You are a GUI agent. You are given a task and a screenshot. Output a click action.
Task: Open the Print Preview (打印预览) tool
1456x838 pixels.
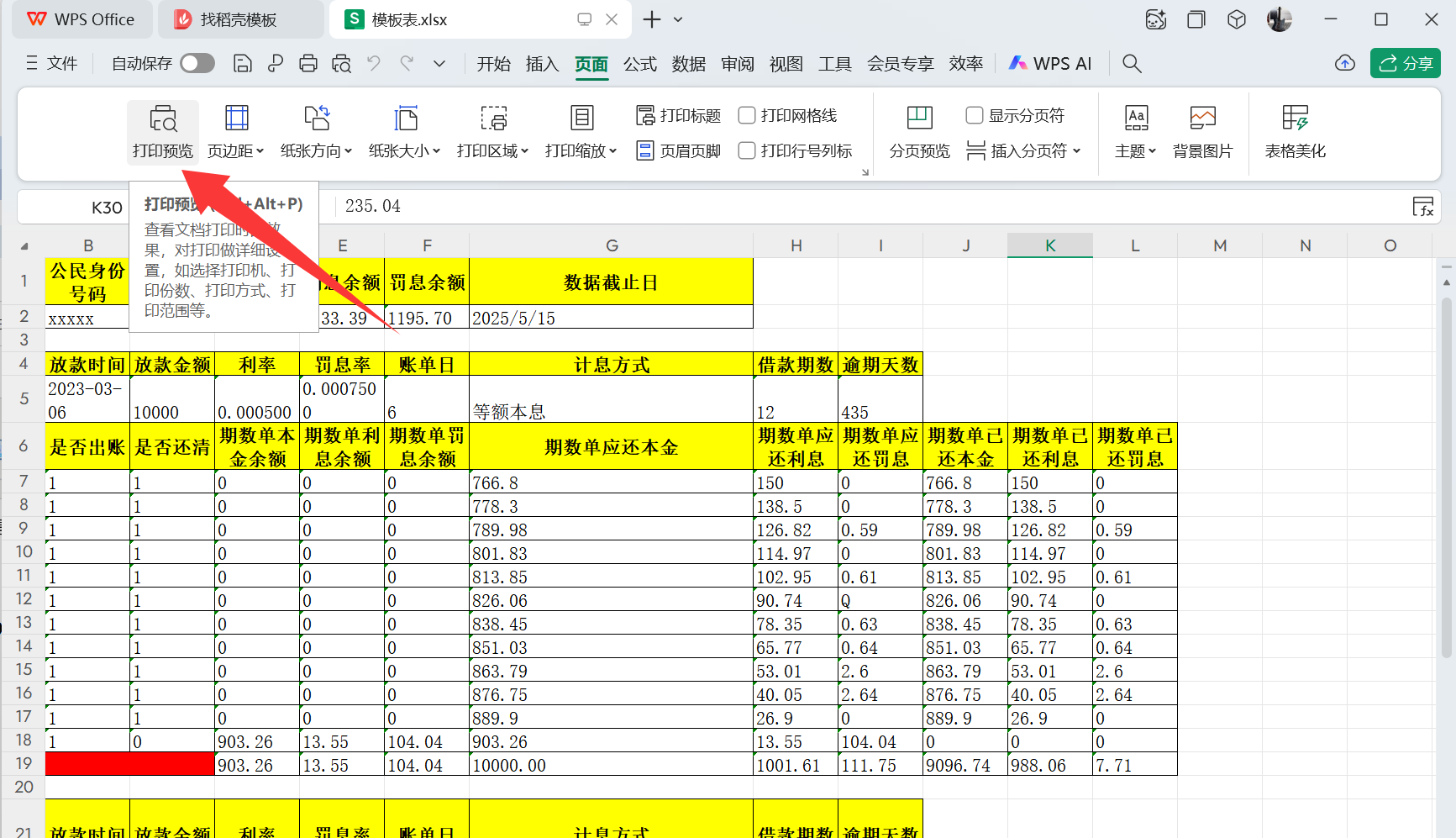pos(163,132)
